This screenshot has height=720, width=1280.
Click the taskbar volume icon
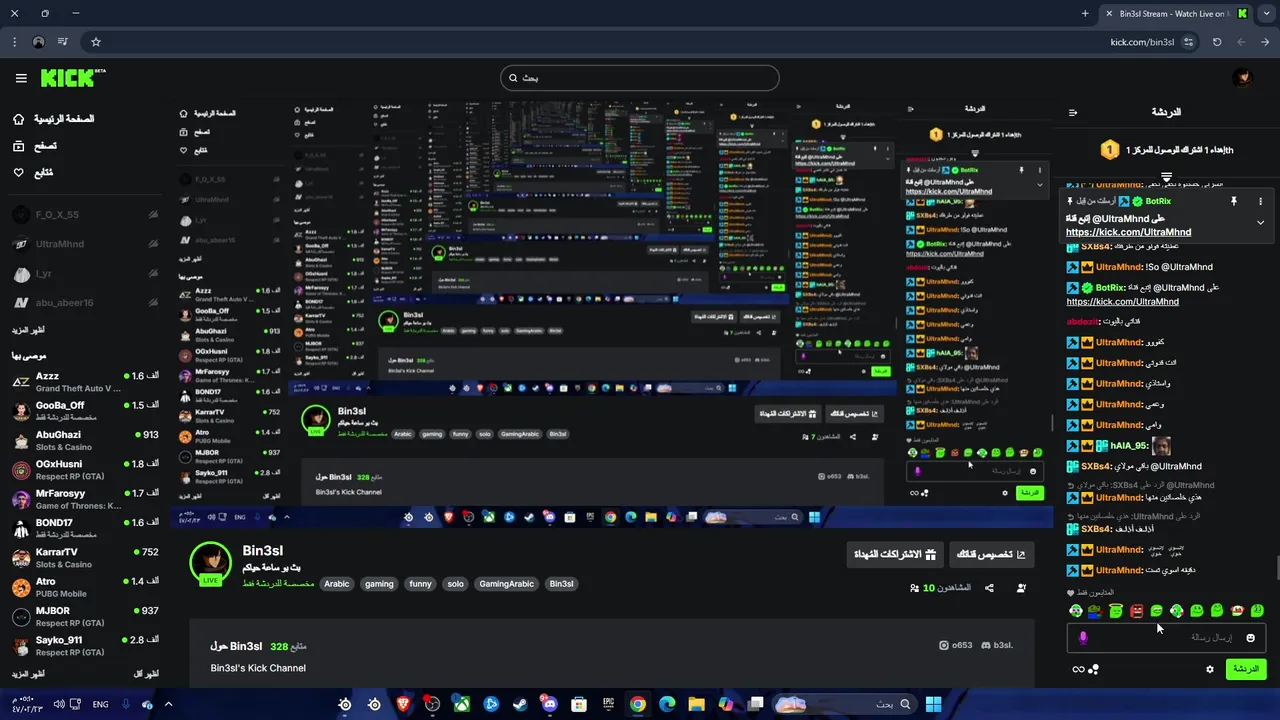[59, 704]
